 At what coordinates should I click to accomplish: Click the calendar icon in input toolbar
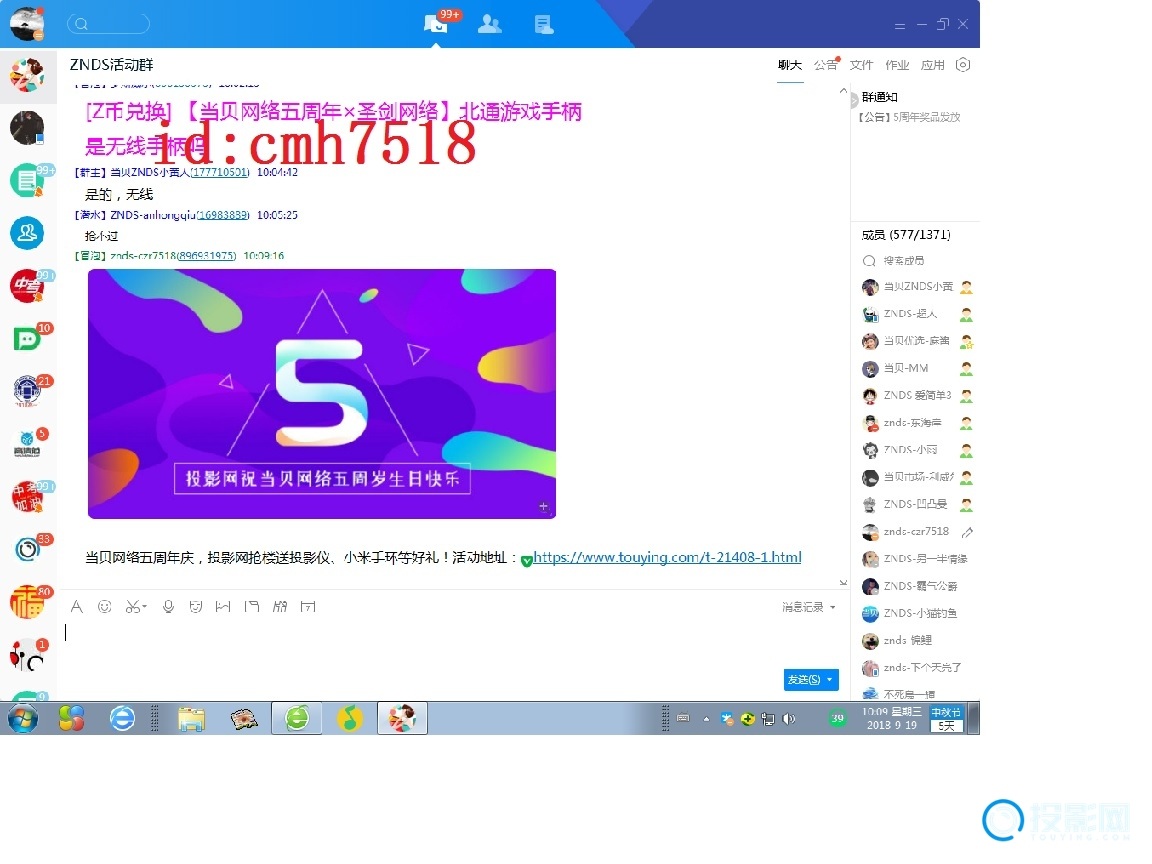308,606
